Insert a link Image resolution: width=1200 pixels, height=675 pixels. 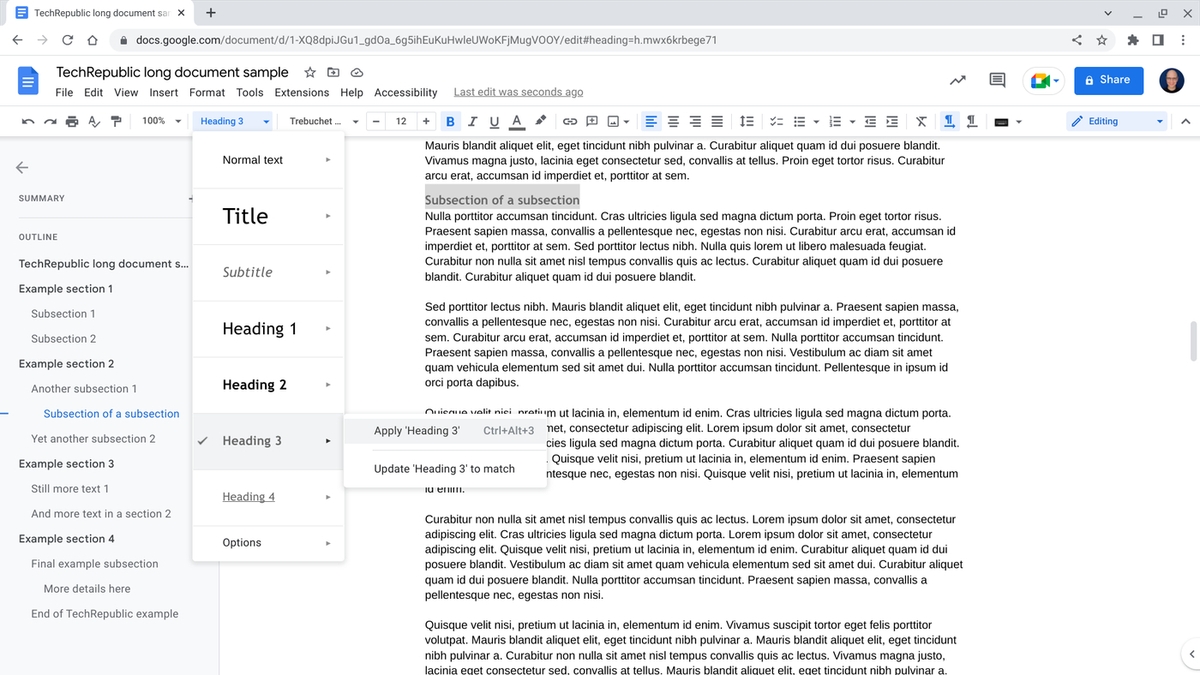(x=569, y=120)
